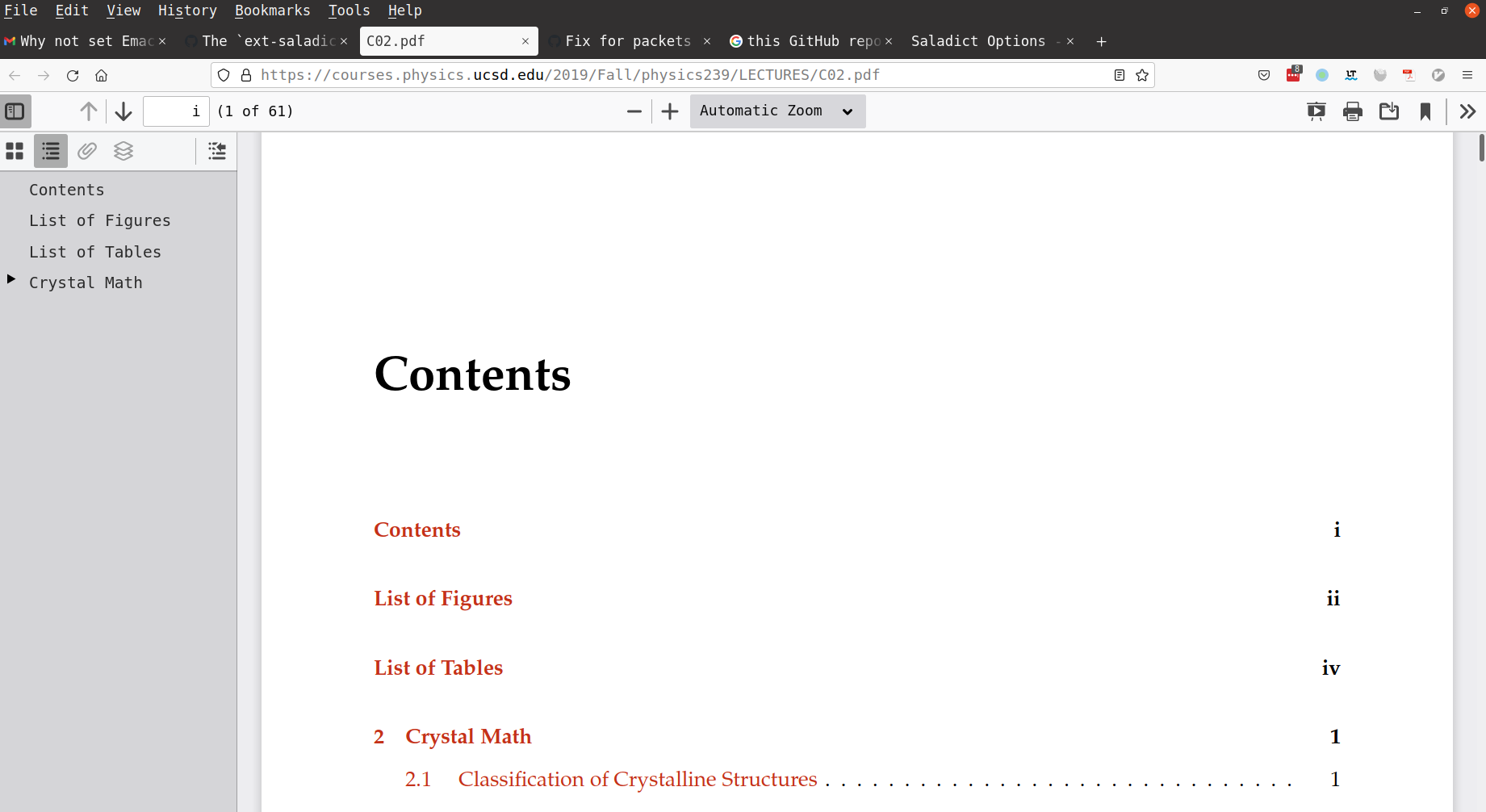Toggle reader view in the address bar
This screenshot has height=812, width=1486.
point(1120,75)
